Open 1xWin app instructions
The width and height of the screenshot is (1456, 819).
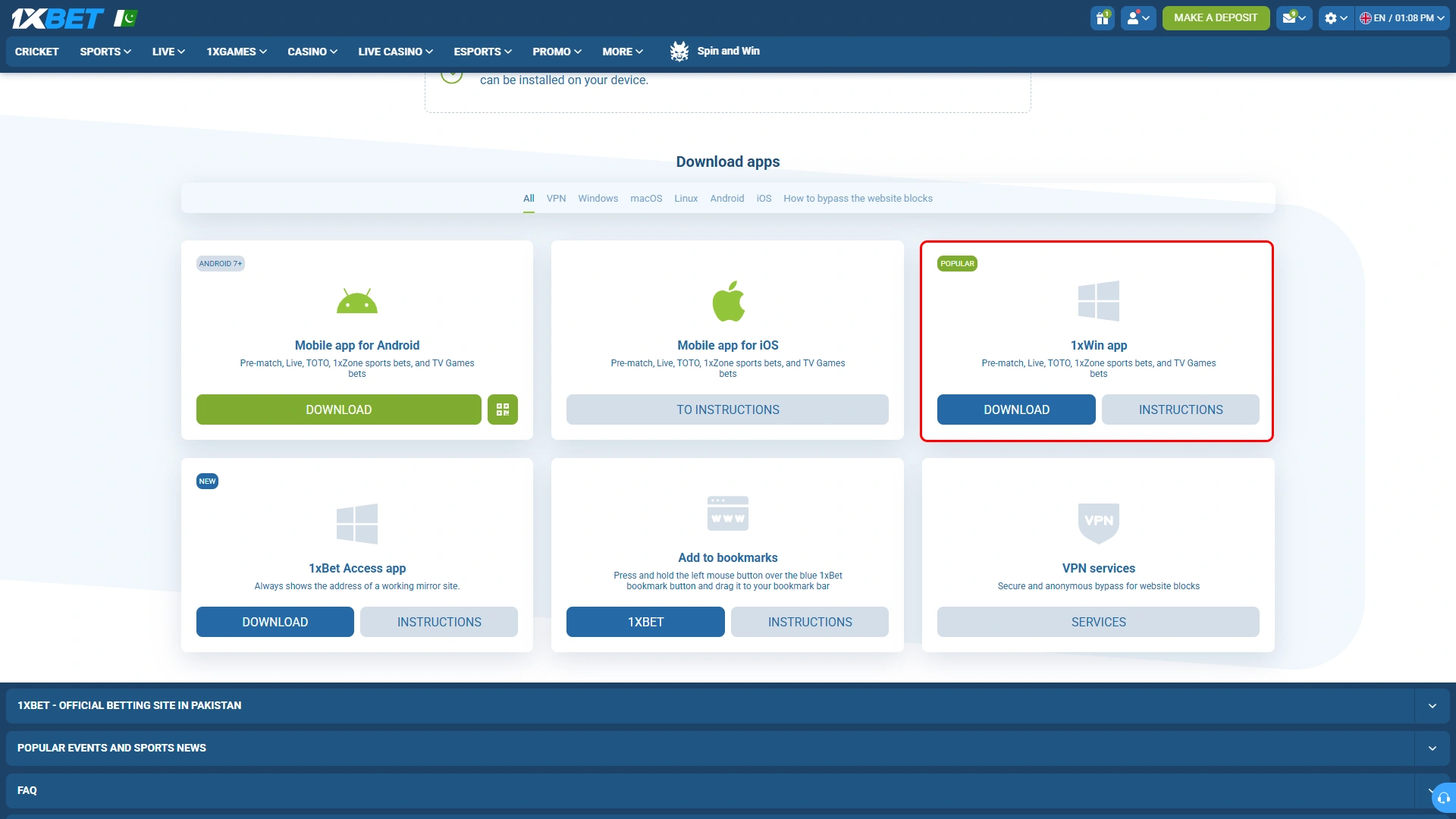1181,409
